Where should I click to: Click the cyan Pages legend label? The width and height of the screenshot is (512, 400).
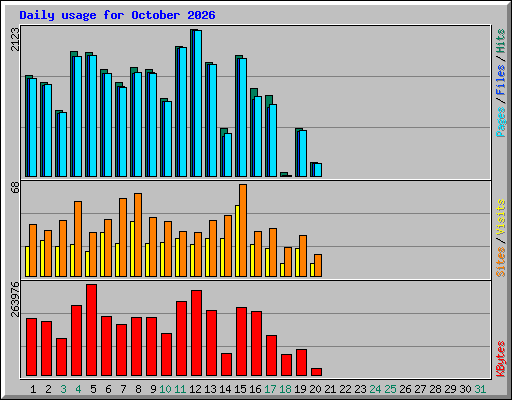(501, 122)
